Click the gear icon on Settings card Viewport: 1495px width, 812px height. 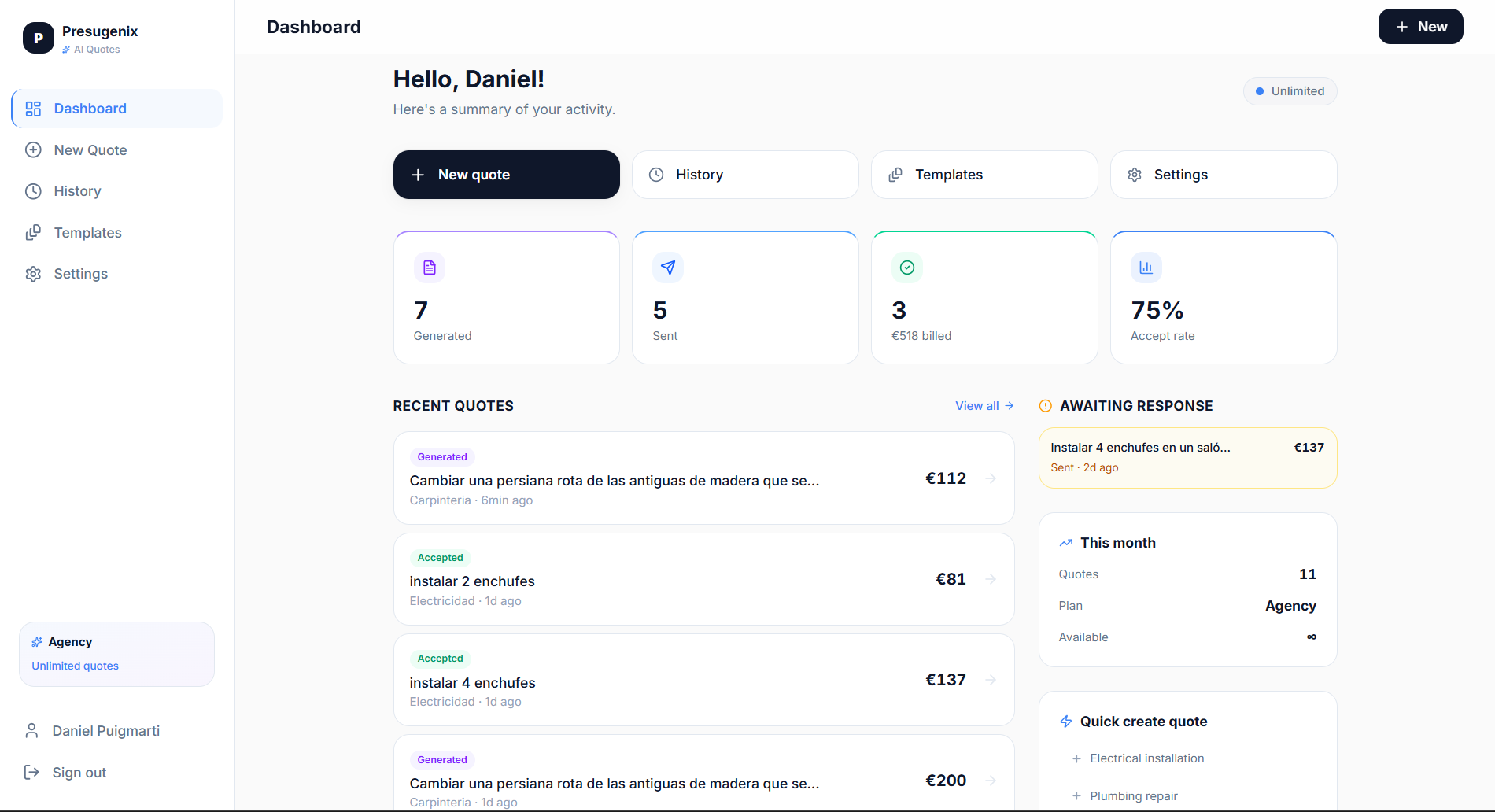coord(1135,175)
